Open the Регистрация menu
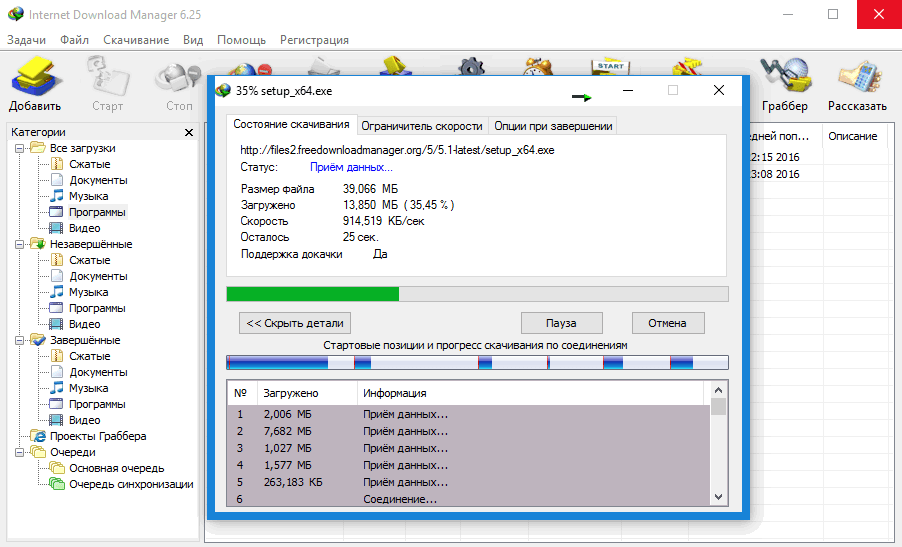902x547 pixels. tap(314, 40)
